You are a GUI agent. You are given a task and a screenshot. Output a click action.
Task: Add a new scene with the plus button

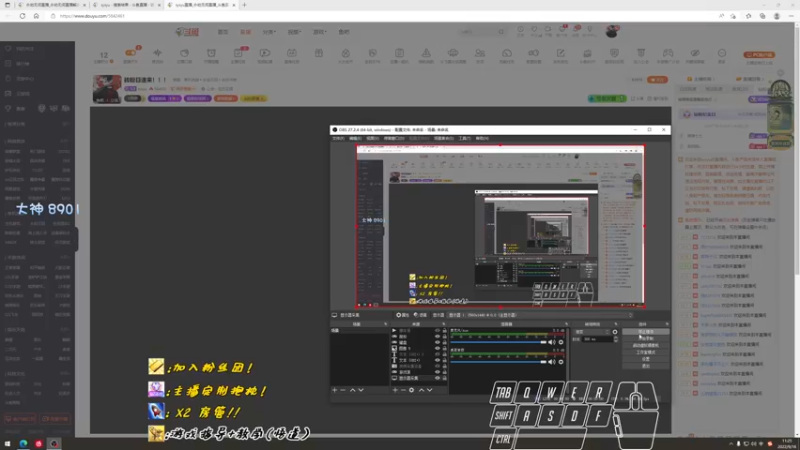(335, 390)
